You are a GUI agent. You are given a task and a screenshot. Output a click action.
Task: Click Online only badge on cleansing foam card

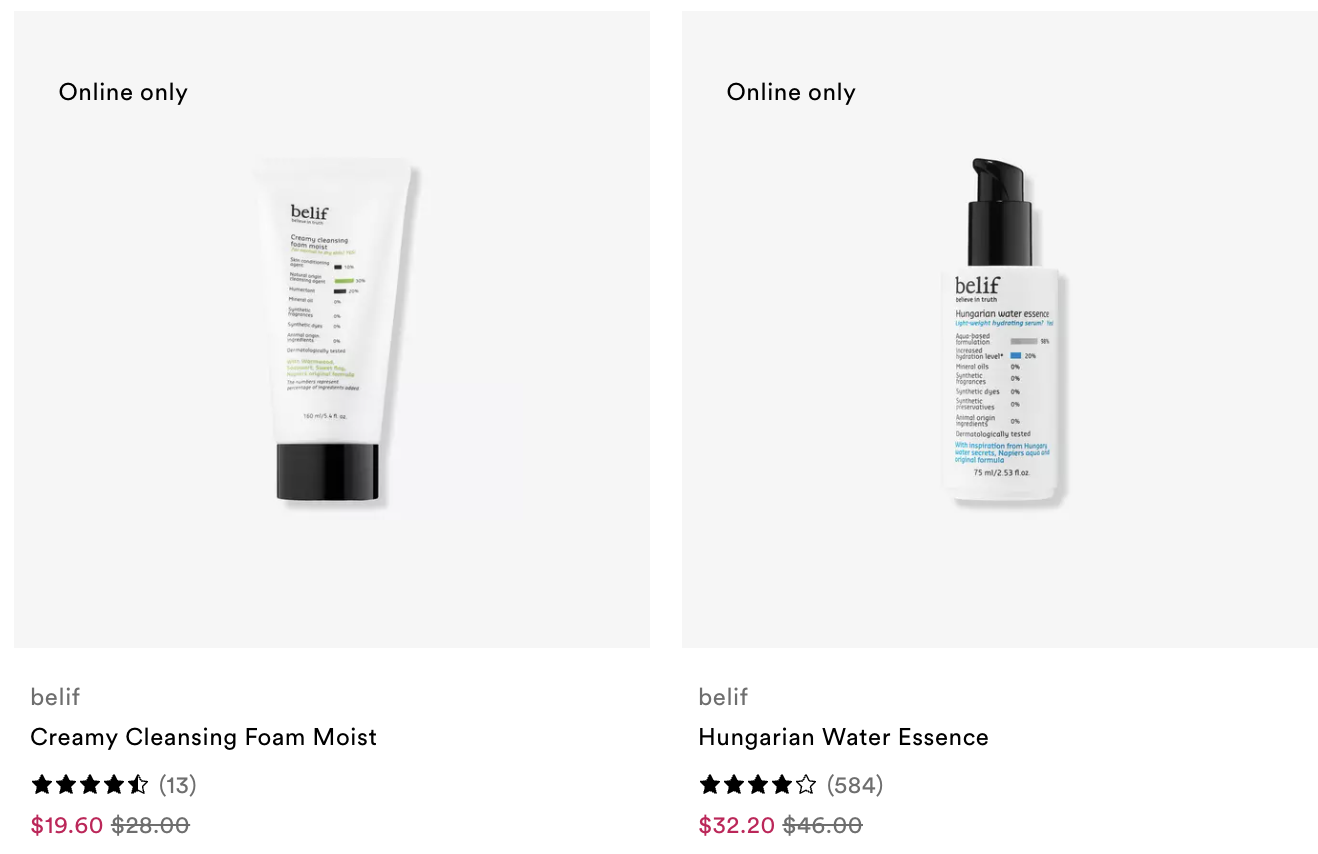(123, 92)
